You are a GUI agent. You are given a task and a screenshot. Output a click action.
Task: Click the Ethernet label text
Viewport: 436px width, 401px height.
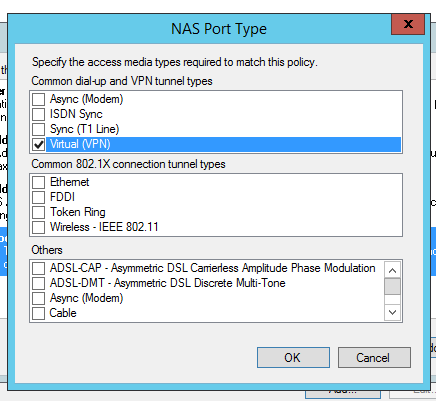click(x=70, y=182)
